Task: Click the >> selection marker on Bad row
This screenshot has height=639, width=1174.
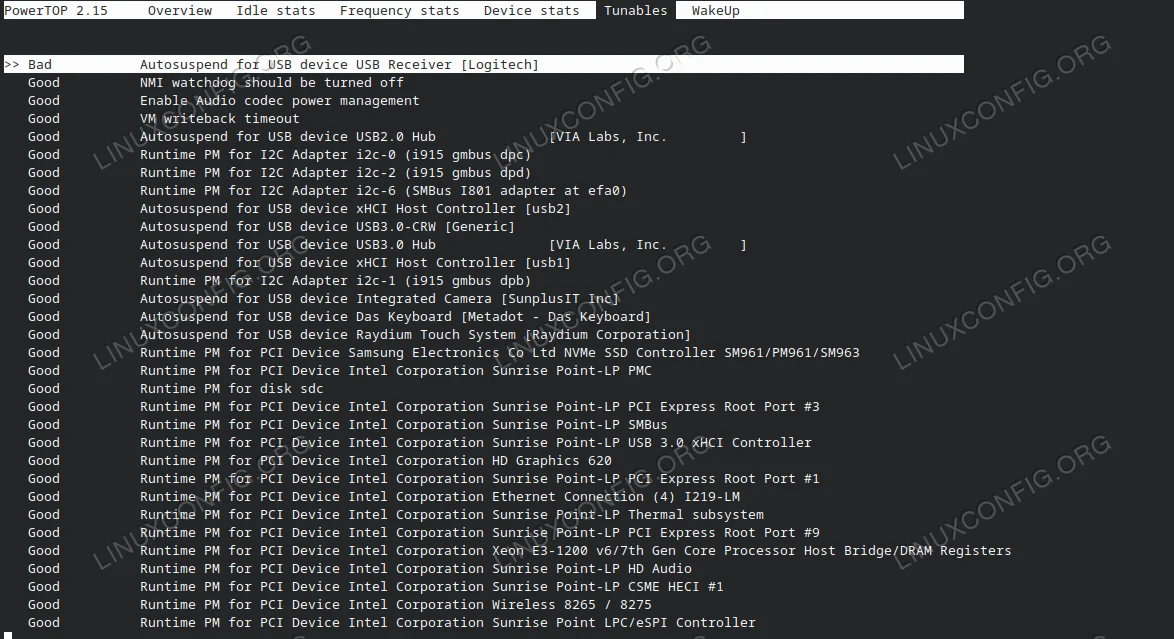Action: (12, 64)
